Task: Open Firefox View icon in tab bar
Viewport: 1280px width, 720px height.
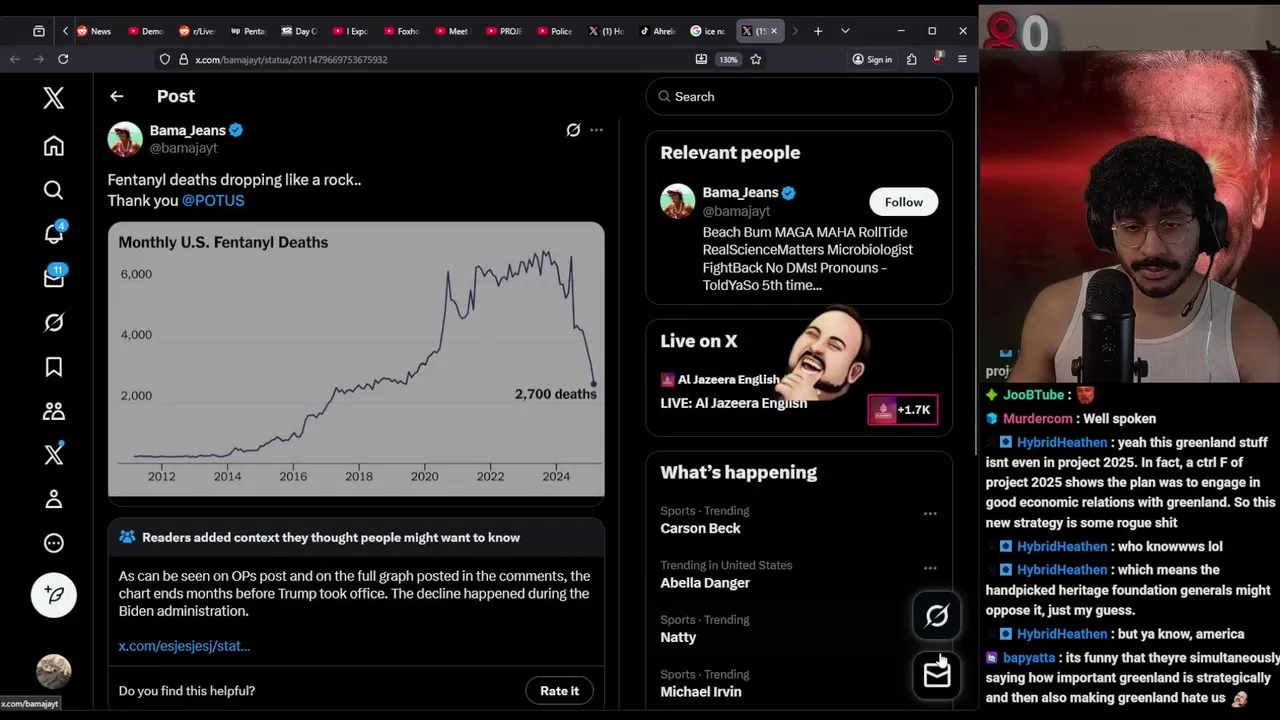Action: [x=39, y=31]
